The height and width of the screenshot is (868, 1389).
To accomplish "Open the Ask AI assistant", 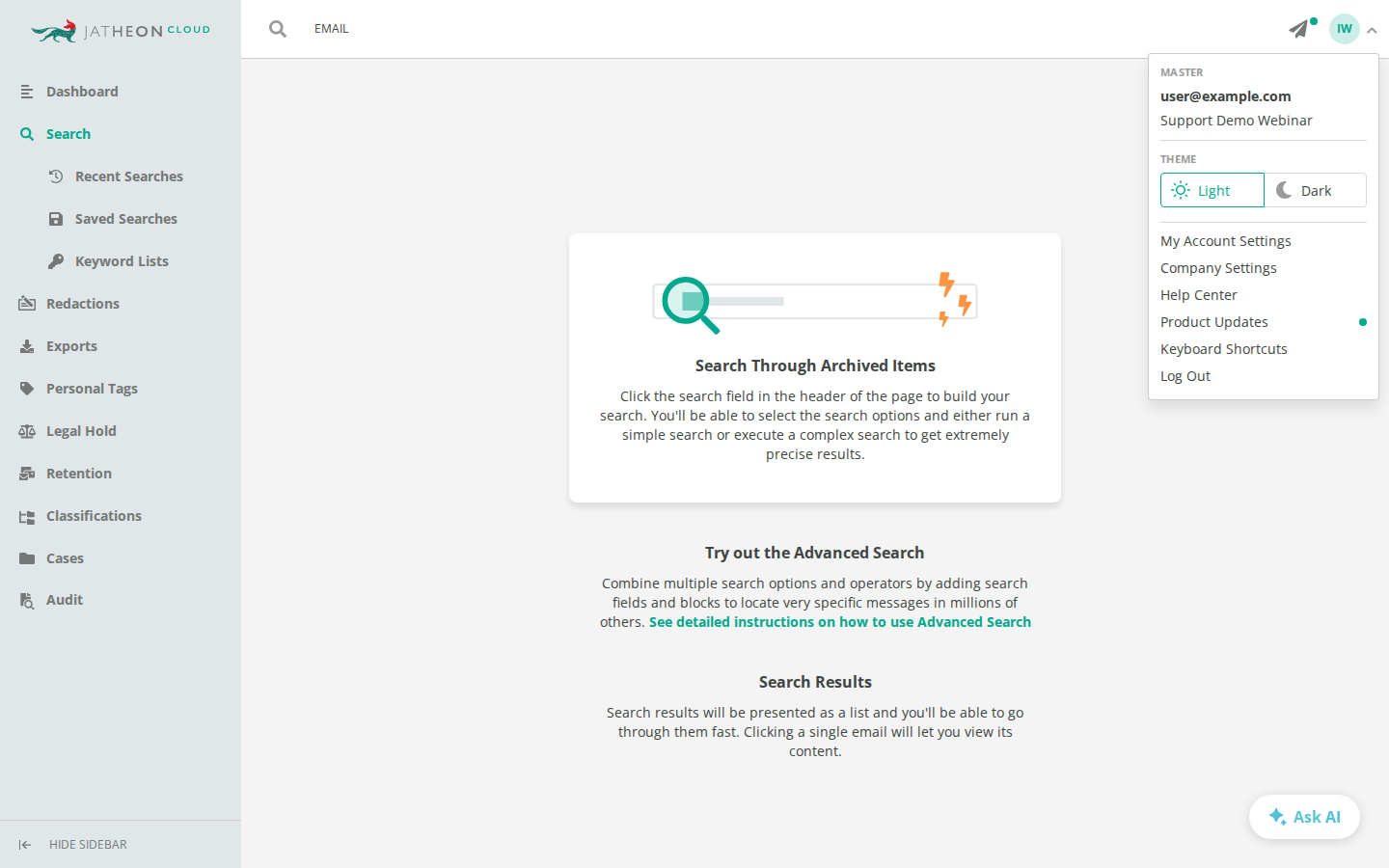I will [x=1304, y=817].
